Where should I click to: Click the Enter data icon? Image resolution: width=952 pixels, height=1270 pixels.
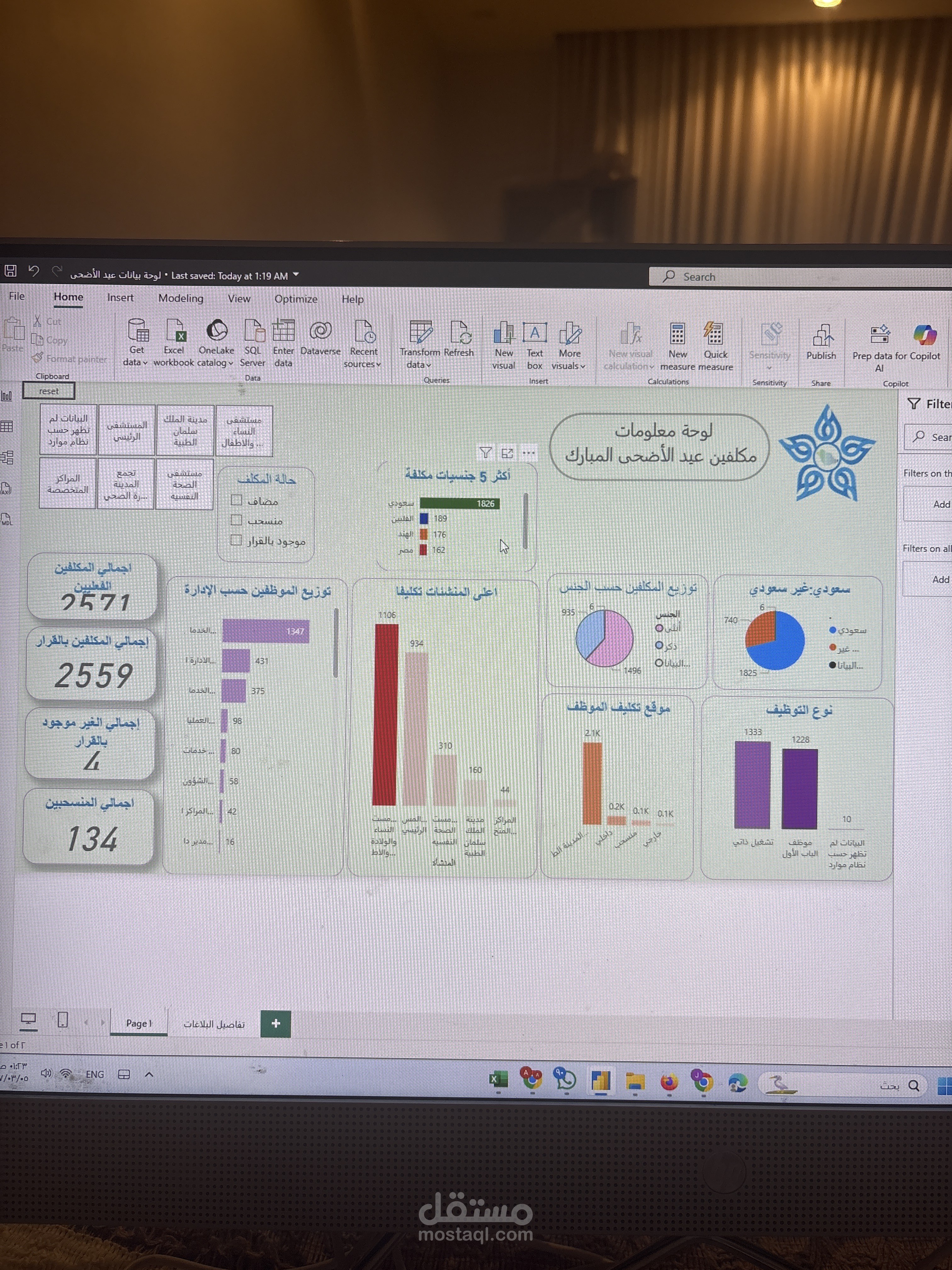pyautogui.click(x=283, y=331)
